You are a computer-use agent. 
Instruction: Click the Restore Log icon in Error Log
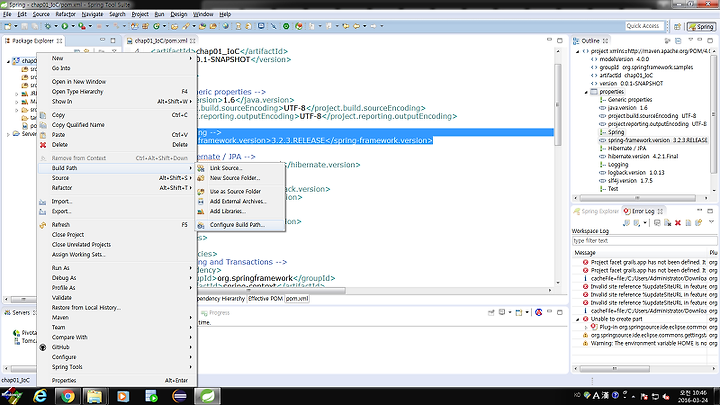click(698, 223)
